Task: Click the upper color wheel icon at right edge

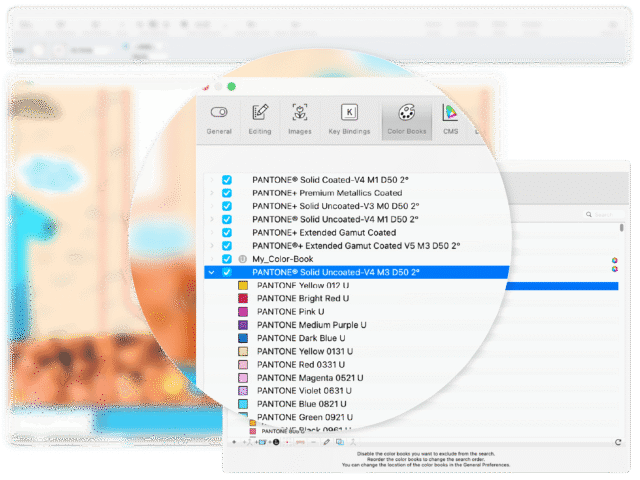Action: click(x=615, y=260)
